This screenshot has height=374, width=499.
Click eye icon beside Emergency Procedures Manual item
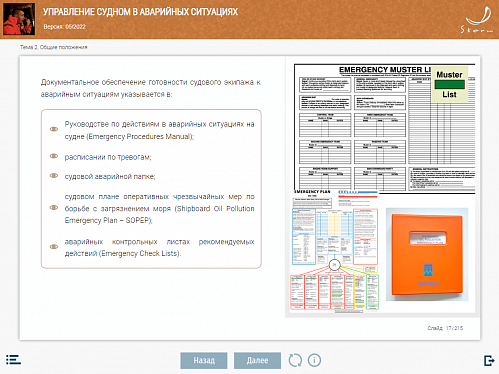[x=54, y=129]
